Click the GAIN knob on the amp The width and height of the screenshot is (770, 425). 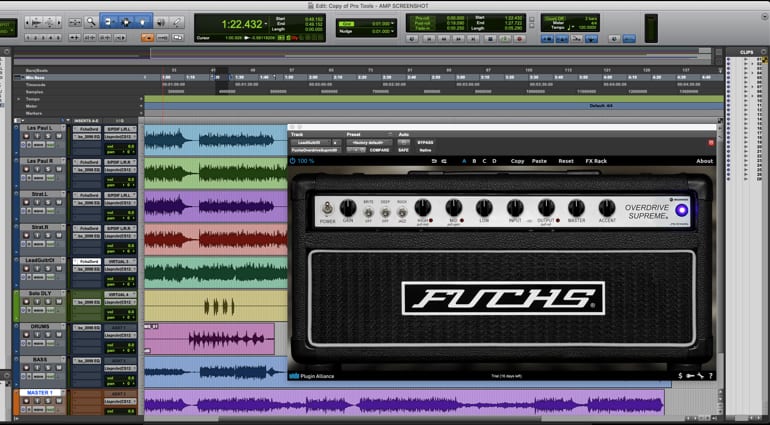pyautogui.click(x=348, y=208)
